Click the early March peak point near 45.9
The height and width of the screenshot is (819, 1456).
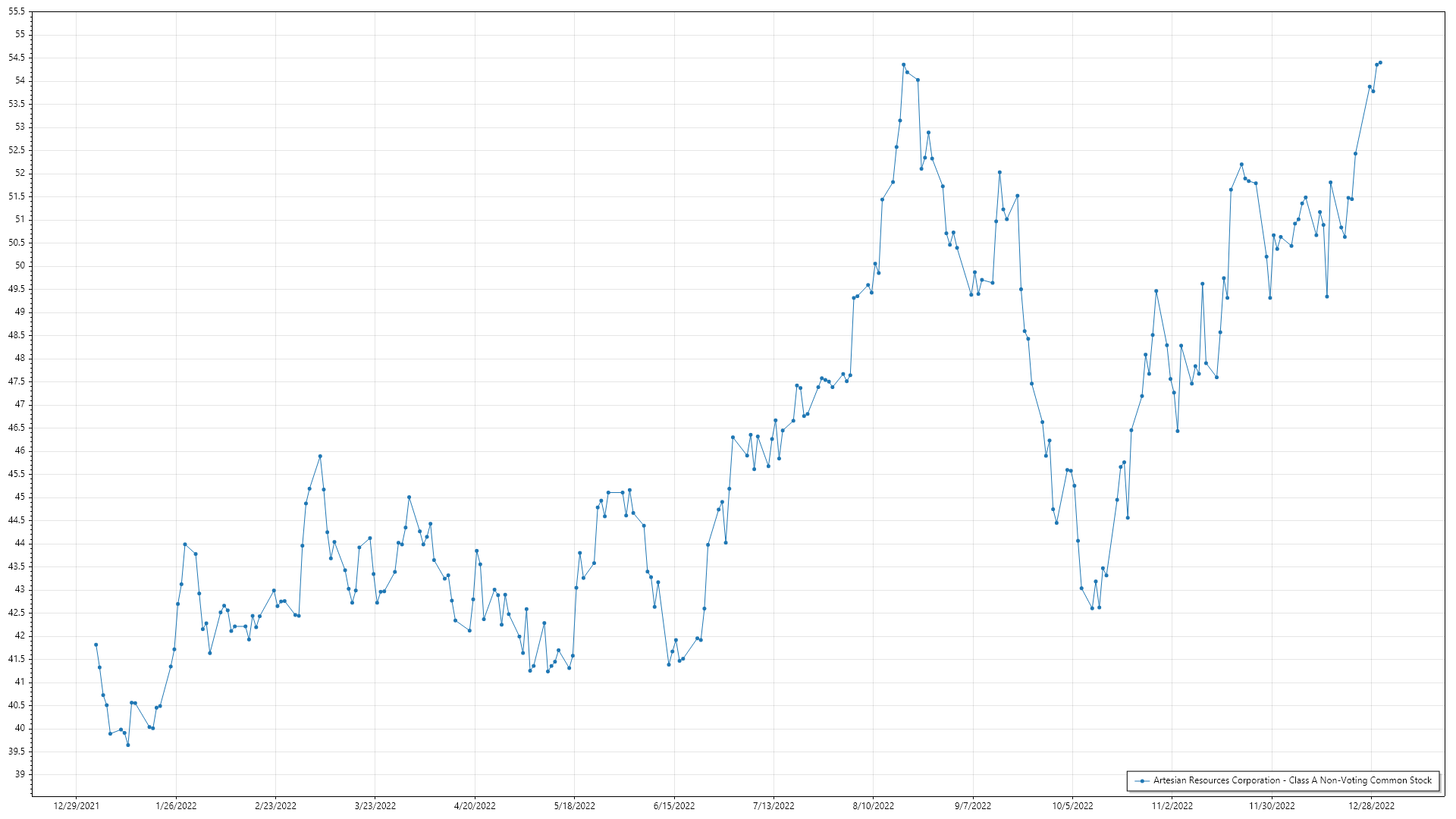pyautogui.click(x=320, y=457)
